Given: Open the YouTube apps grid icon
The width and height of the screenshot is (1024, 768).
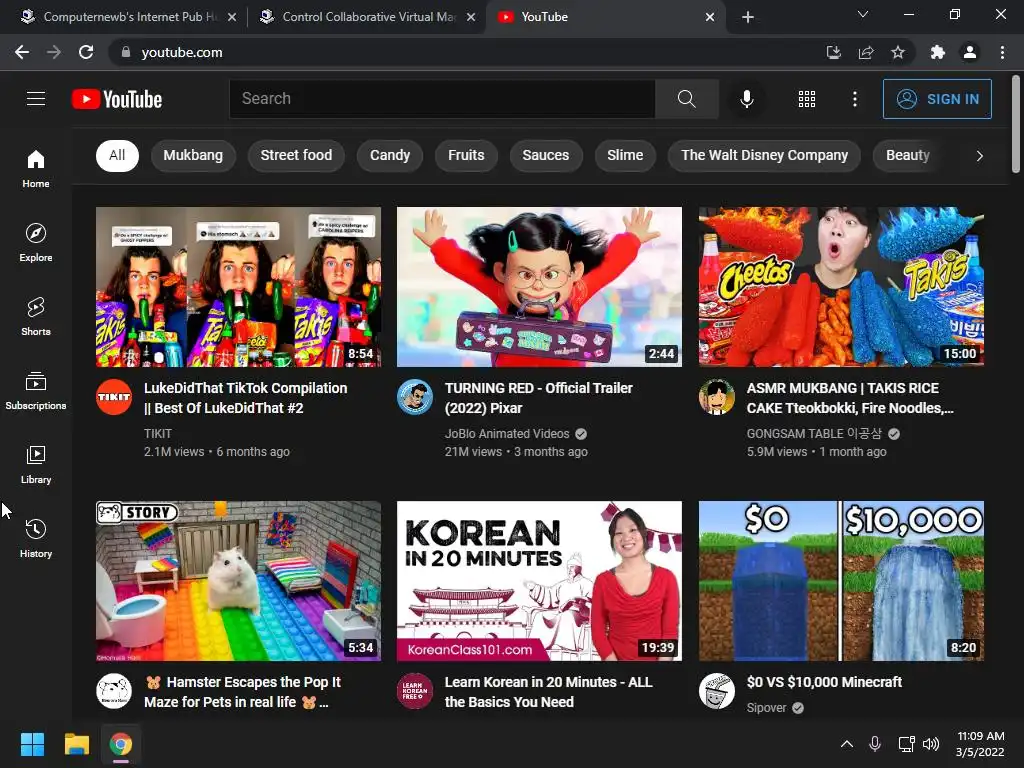Looking at the screenshot, I should [x=807, y=99].
